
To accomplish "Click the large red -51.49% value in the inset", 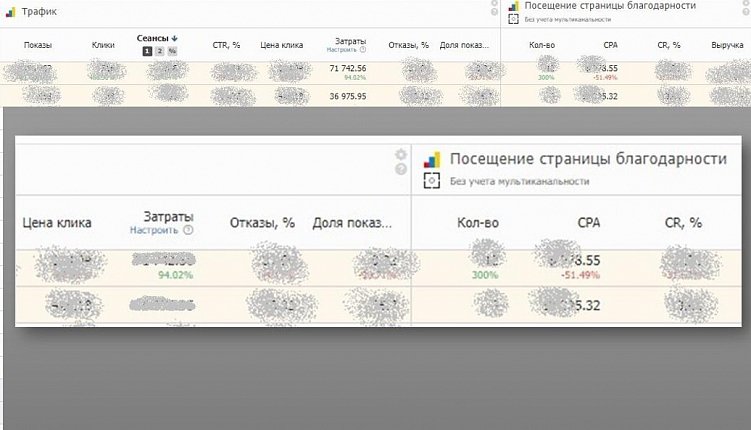I will pos(580,275).
